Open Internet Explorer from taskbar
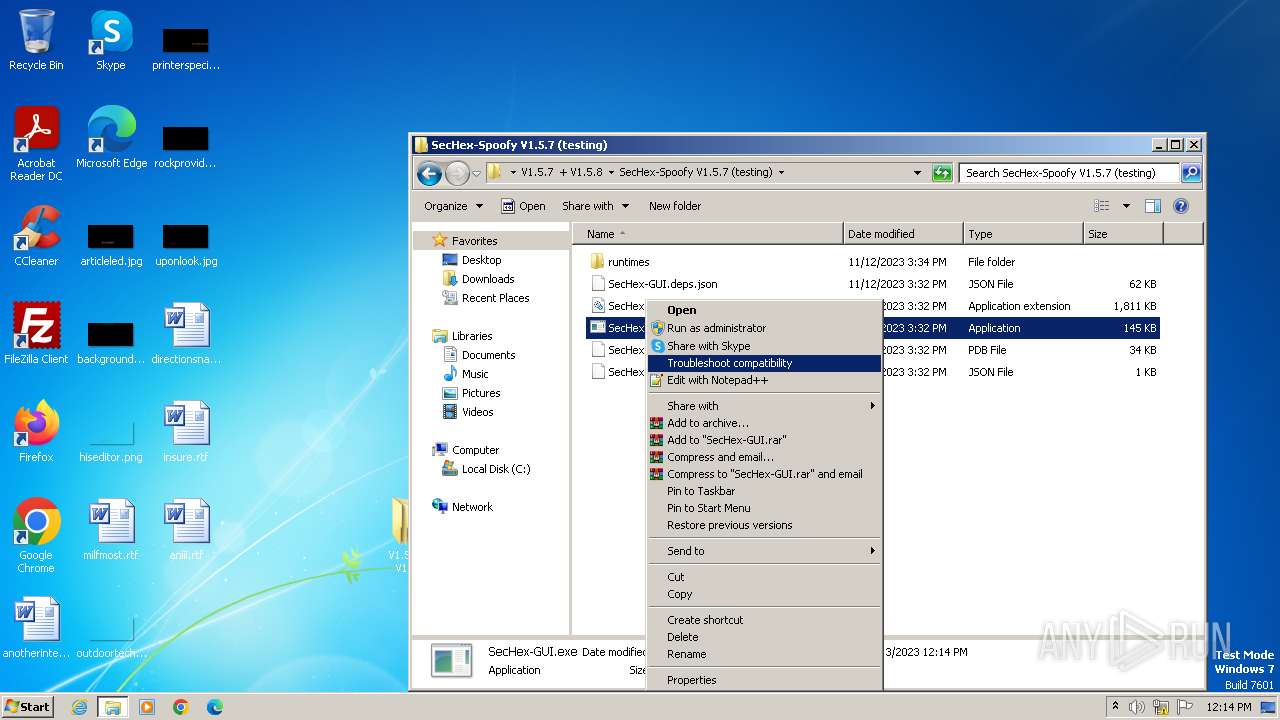1280x720 pixels. [79, 707]
